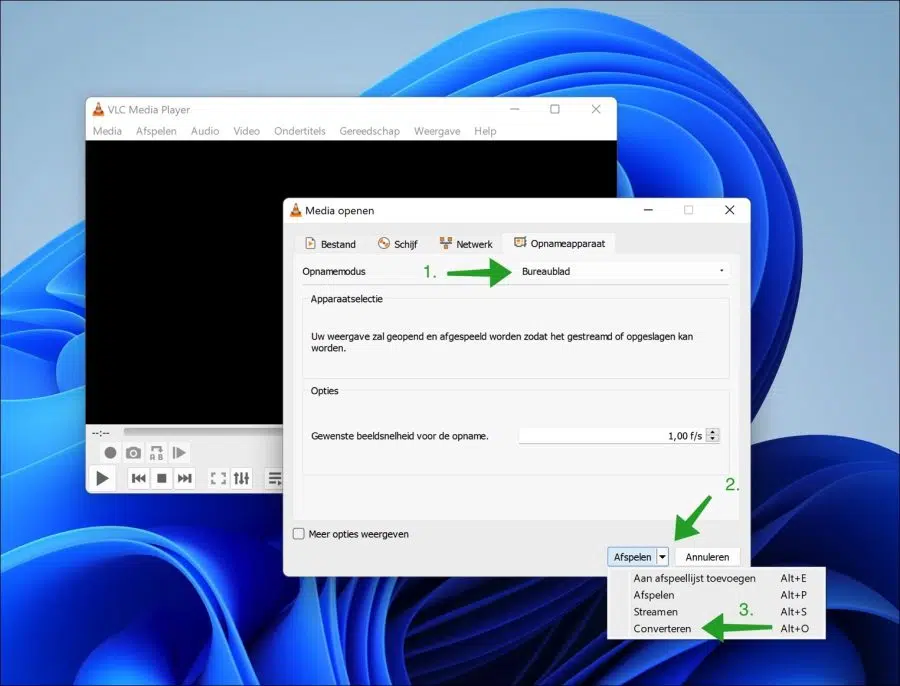Choose Converteren from the menu
Screen dimensions: 900x686
[x=716, y=629]
